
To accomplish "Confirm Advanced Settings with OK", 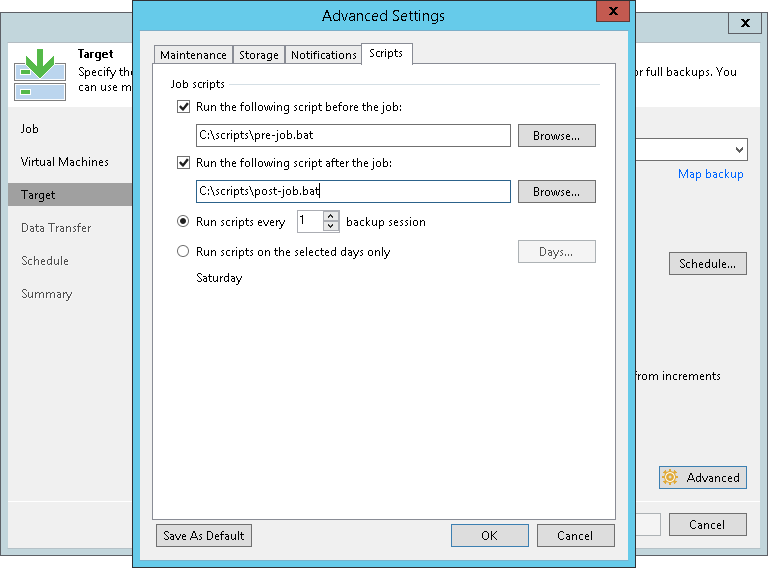I will click(490, 536).
